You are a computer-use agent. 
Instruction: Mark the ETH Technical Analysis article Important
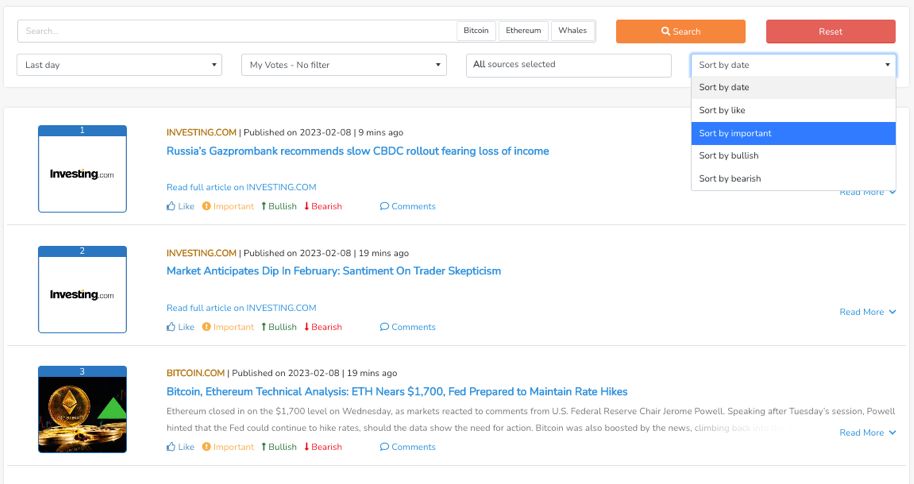point(228,447)
